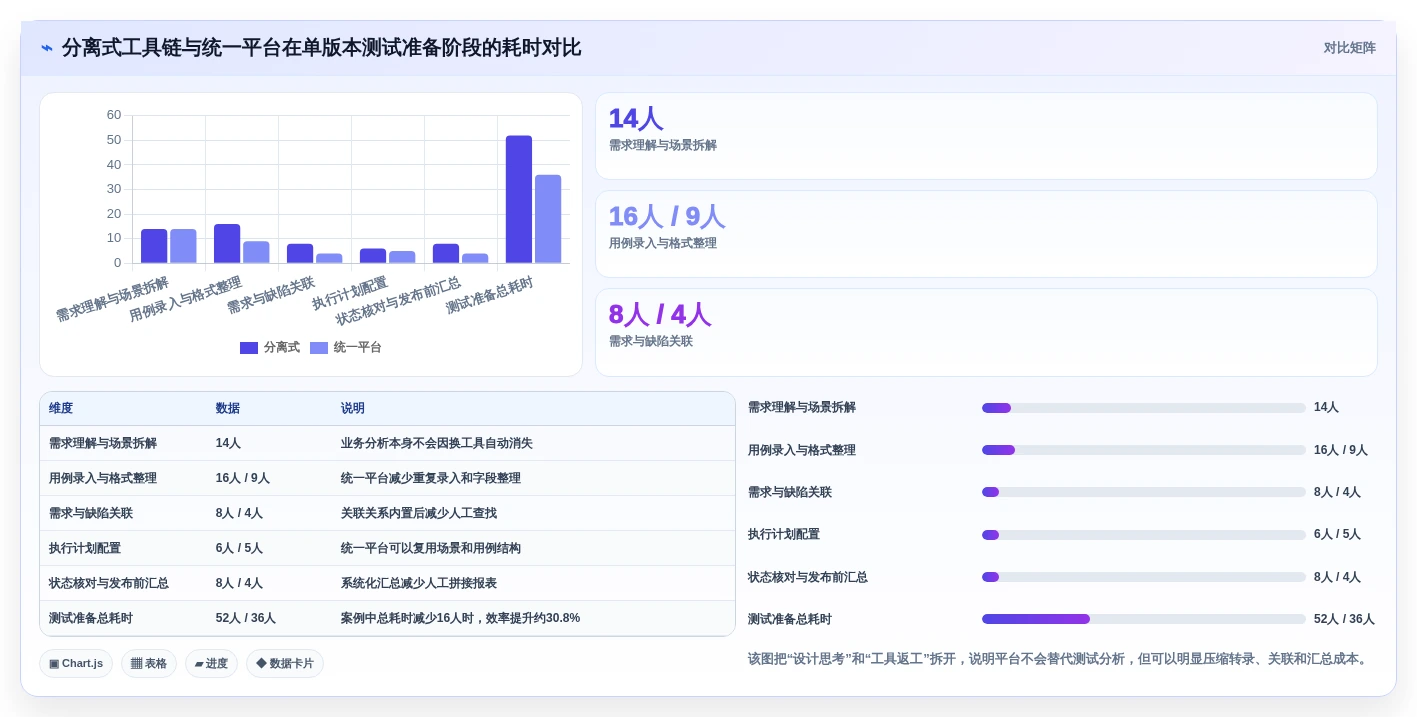The width and height of the screenshot is (1417, 717).
Task: Click the 统一平台 bar for 用例录入与格式整理
Action: 256,252
